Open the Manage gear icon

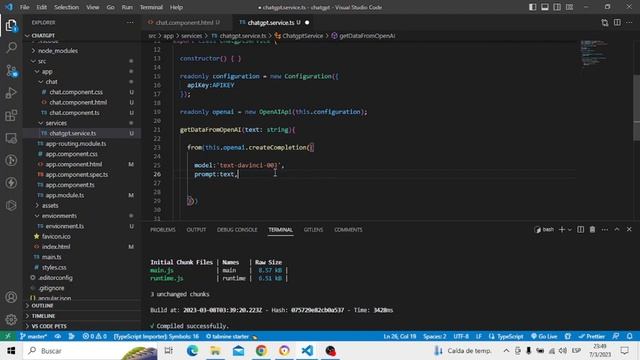[x=11, y=319]
